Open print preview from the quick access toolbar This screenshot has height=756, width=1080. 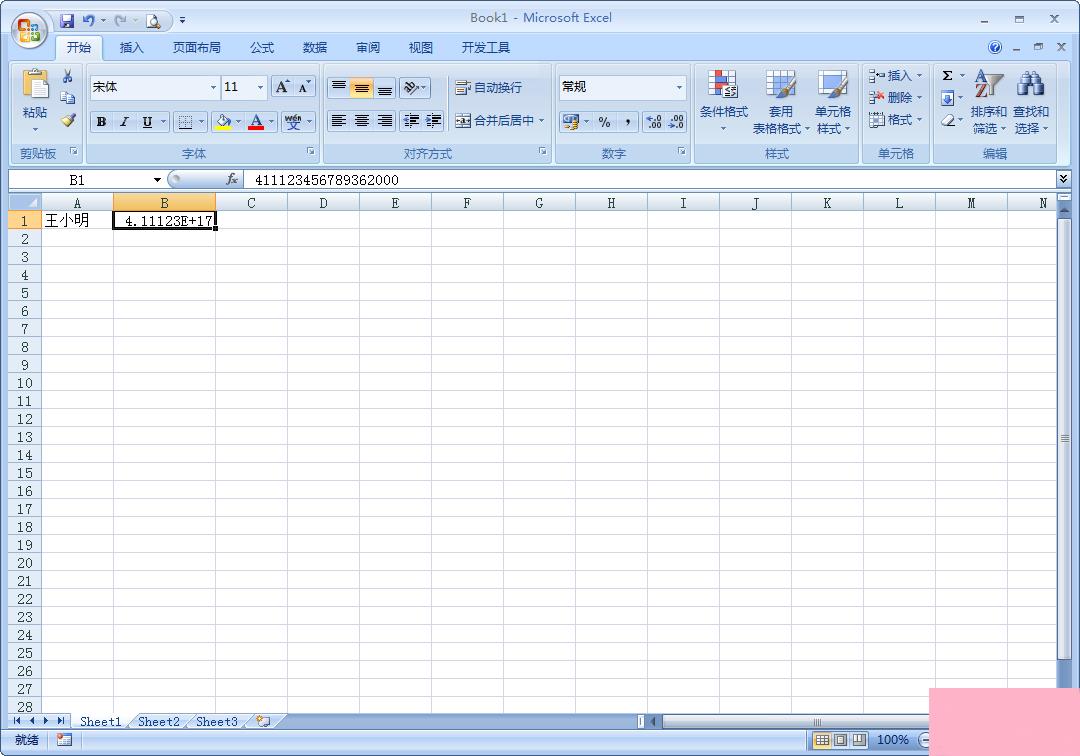click(x=153, y=21)
